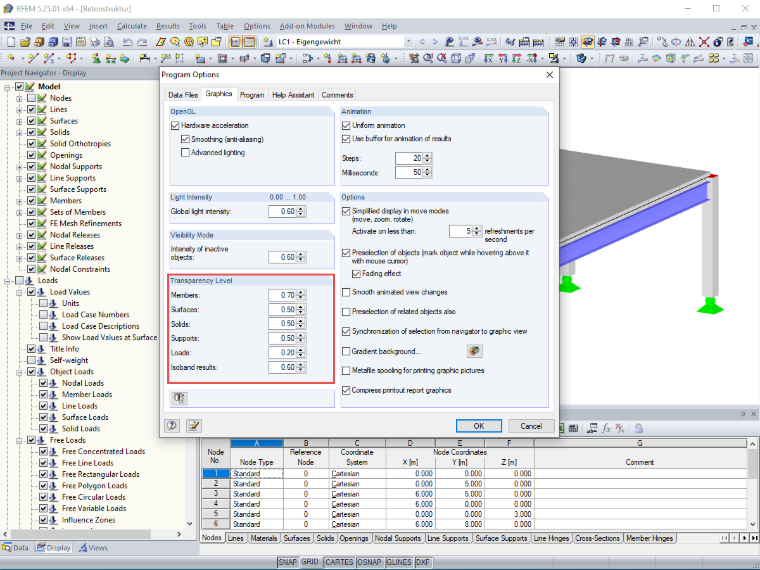The image size is (760, 570).
Task: Collapse the Model tree node
Action: coord(7,87)
